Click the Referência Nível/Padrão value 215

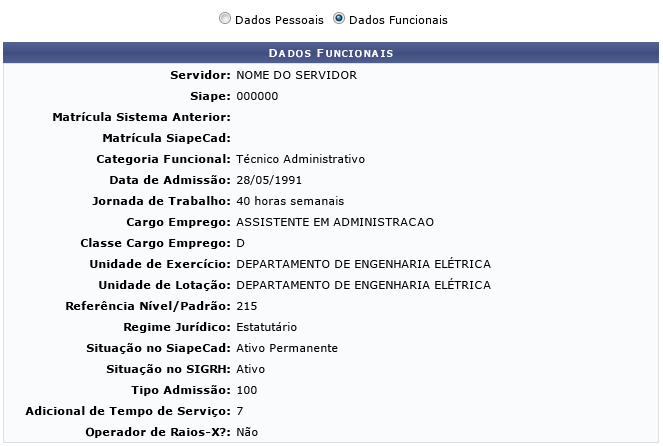246,306
